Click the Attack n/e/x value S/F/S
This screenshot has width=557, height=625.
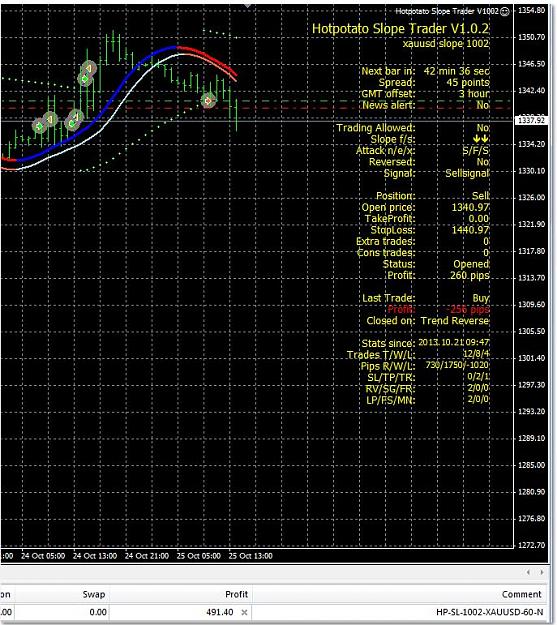(x=476, y=151)
